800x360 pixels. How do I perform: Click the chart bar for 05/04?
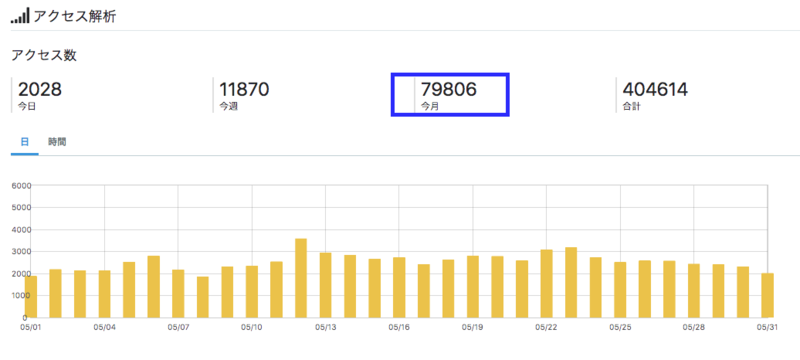[105, 294]
